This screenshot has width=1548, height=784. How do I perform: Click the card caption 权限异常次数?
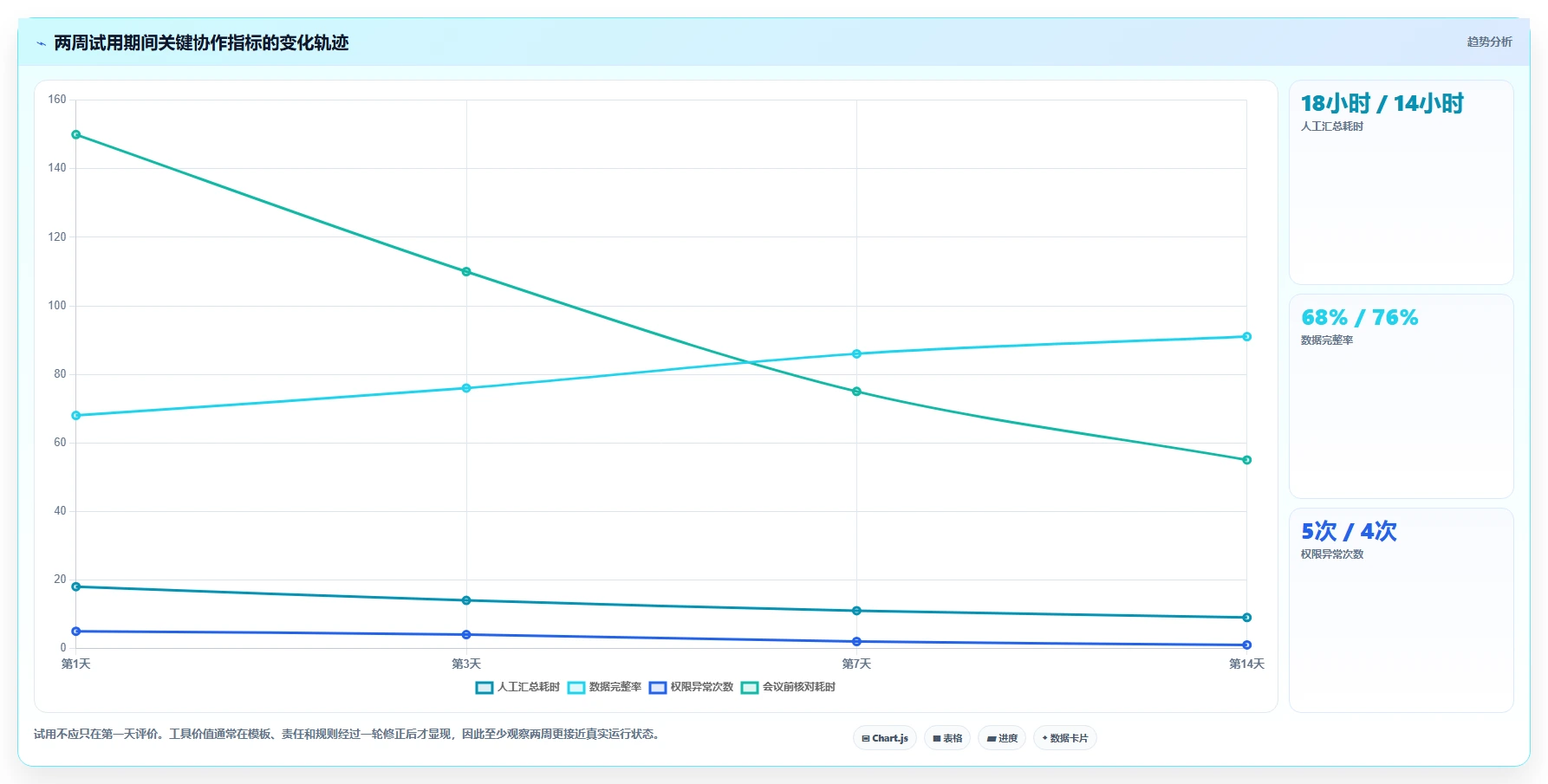(x=1332, y=554)
